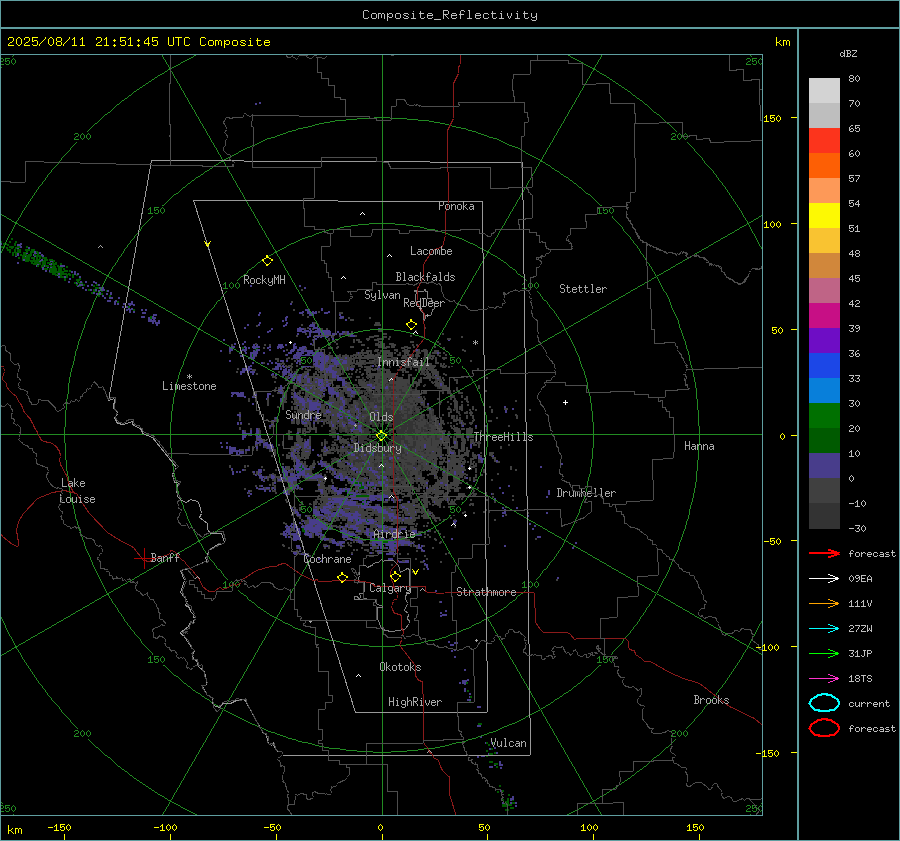Click the Hanna label
This screenshot has height=841, width=900.
(x=699, y=446)
